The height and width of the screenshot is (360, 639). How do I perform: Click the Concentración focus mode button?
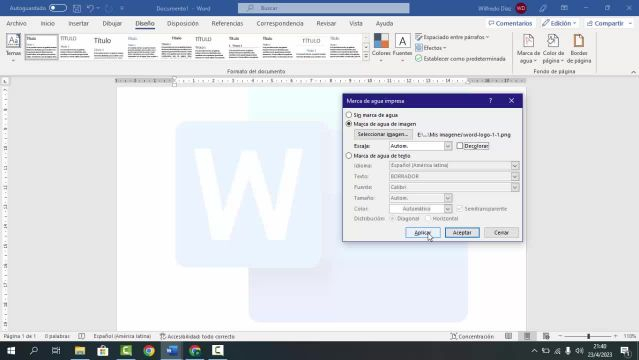coord(472,336)
